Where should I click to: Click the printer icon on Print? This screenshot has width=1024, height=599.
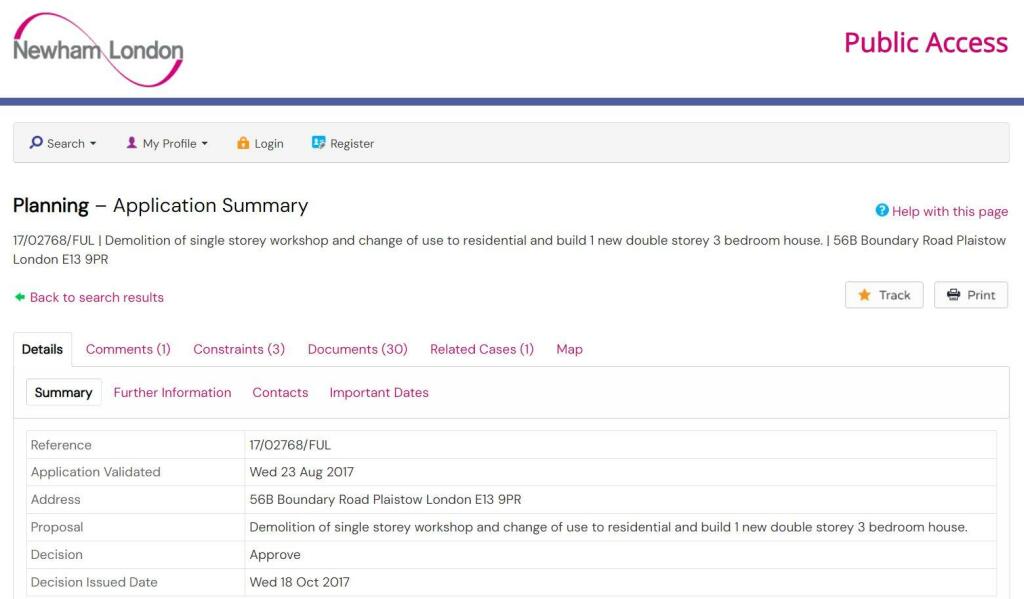[953, 295]
